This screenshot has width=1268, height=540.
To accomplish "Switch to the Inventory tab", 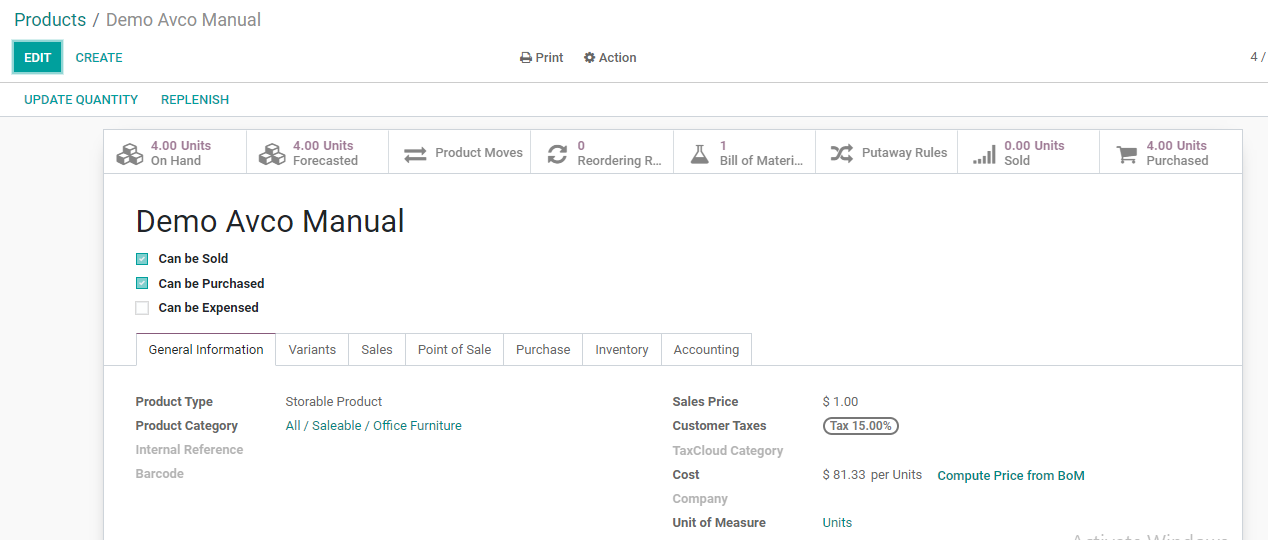I will [621, 350].
